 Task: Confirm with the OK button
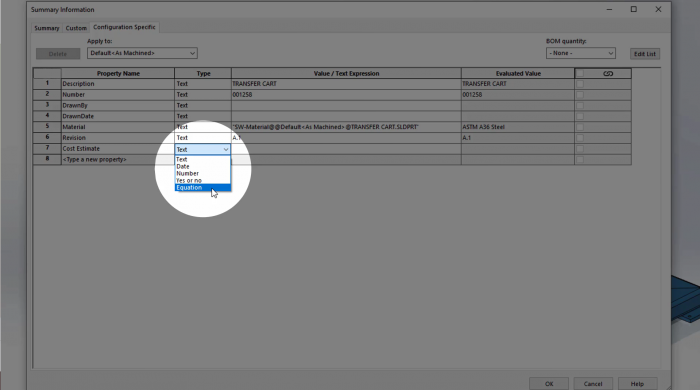coord(549,384)
